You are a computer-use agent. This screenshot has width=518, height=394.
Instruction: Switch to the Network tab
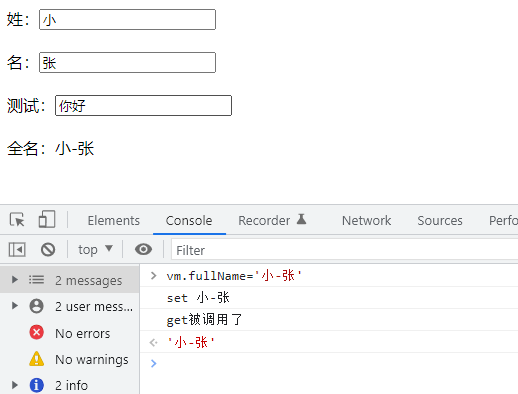coord(366,220)
